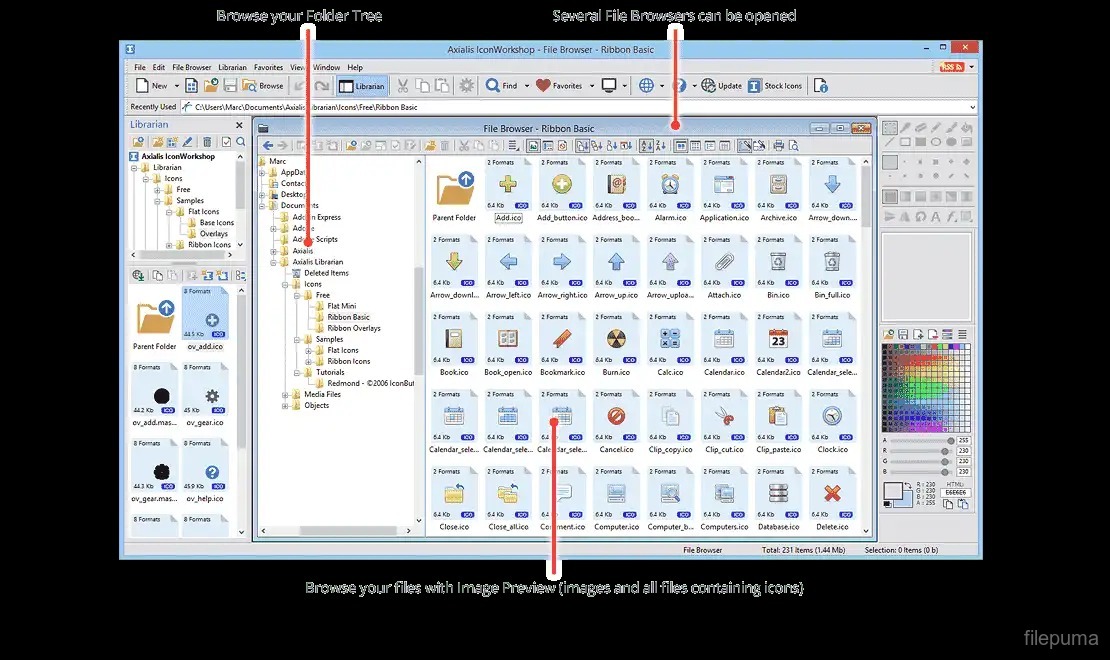Click the printer icon in File Browser toolbar

[x=779, y=146]
